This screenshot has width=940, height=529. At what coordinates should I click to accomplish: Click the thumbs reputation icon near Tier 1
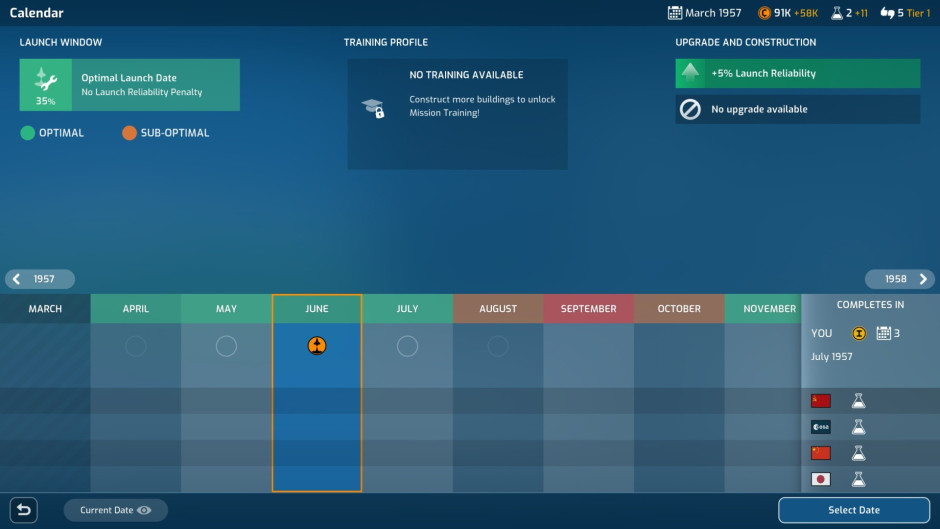[887, 13]
